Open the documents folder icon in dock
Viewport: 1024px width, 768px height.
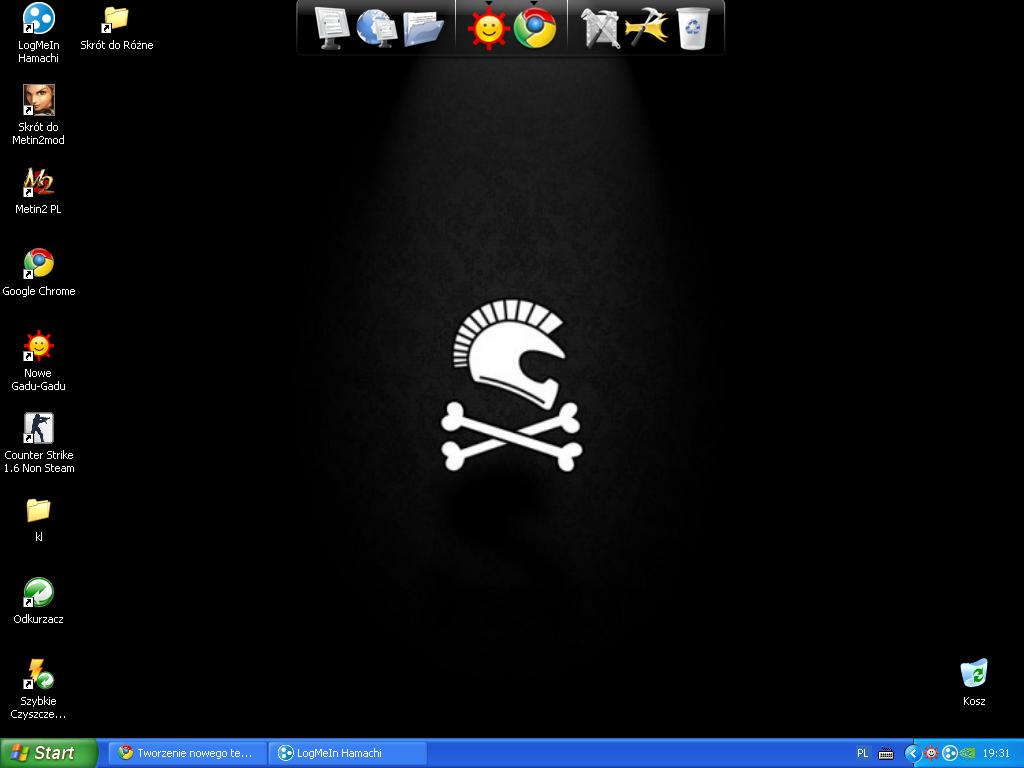pos(423,28)
